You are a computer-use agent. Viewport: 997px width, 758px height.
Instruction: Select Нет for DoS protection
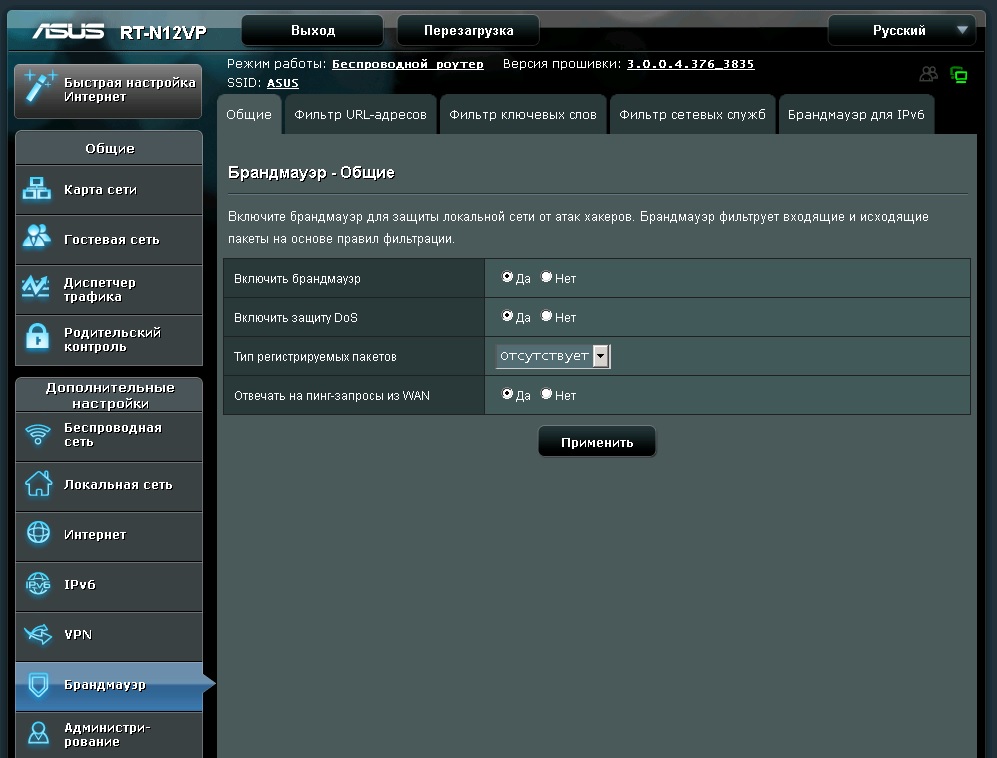546,316
